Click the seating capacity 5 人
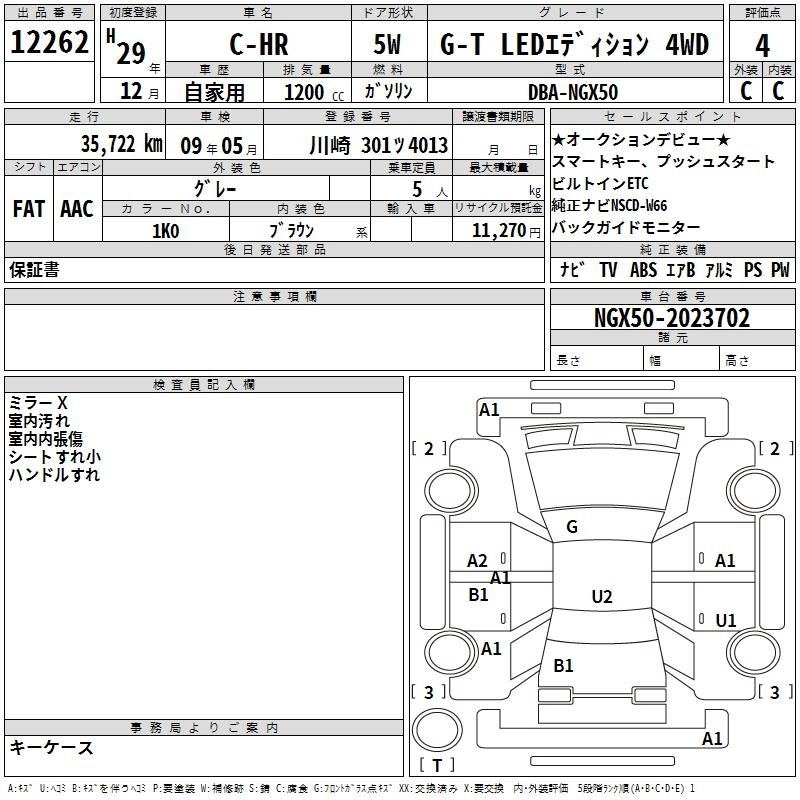The height and width of the screenshot is (800, 800). pos(430,189)
